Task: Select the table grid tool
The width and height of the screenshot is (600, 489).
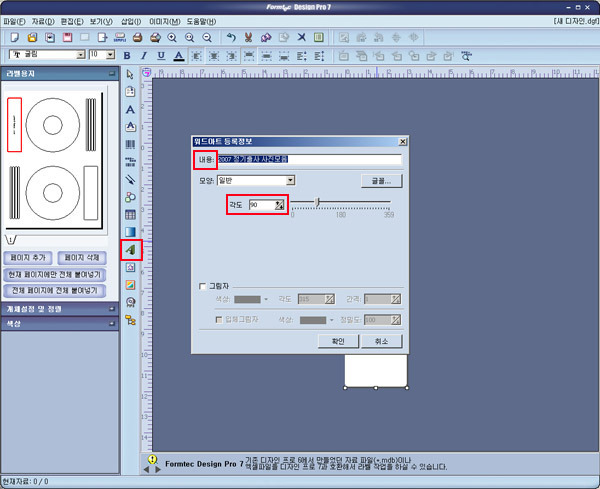Action: 130,214
